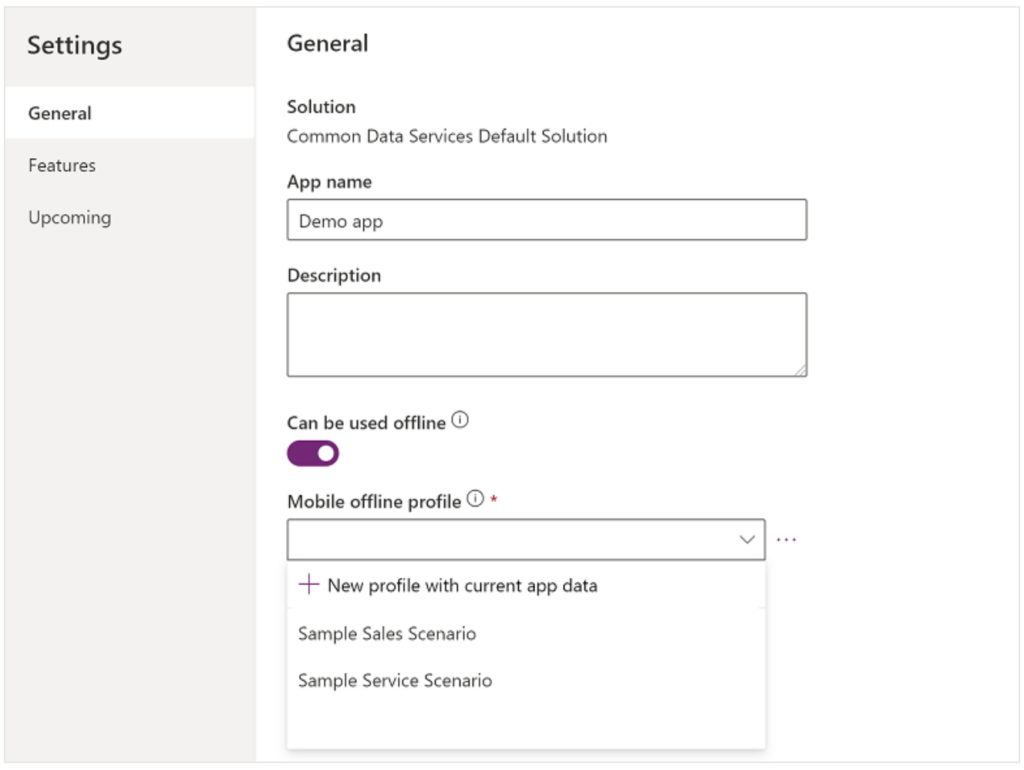
Task: Click the Description box resize handle
Action: tap(800, 370)
